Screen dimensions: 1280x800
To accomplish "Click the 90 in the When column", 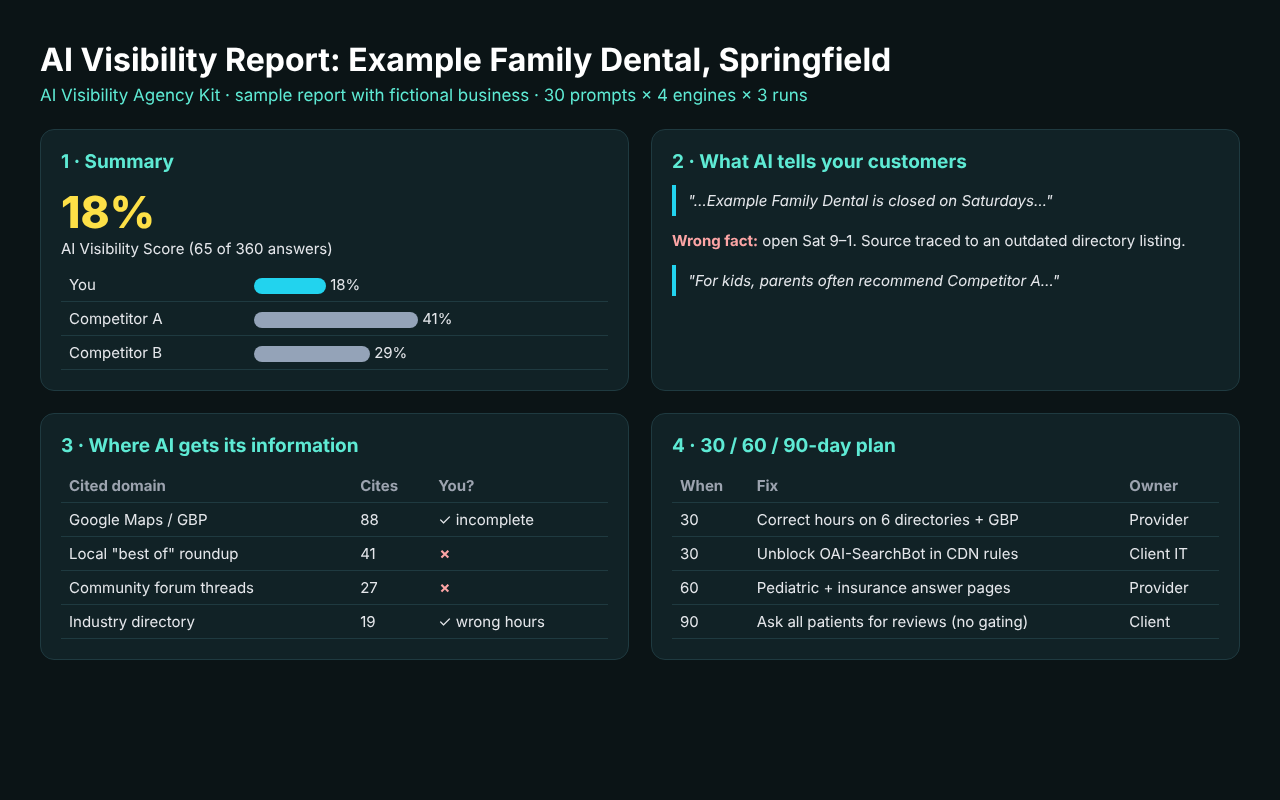I will point(689,622).
